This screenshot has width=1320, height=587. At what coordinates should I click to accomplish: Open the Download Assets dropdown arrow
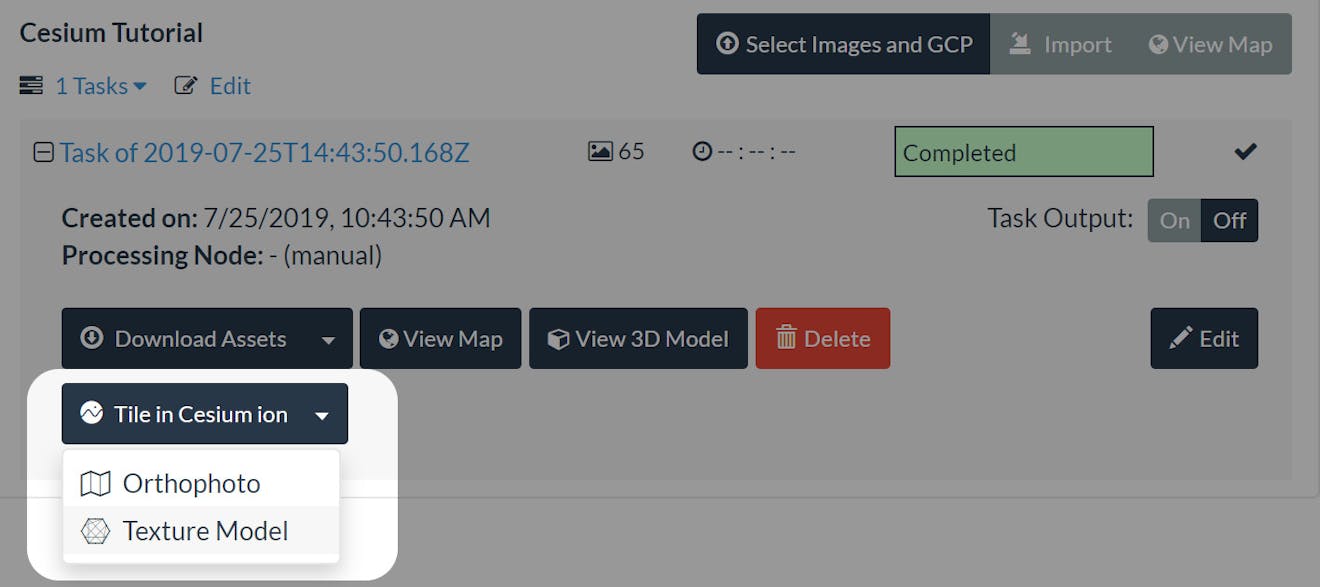click(x=328, y=340)
